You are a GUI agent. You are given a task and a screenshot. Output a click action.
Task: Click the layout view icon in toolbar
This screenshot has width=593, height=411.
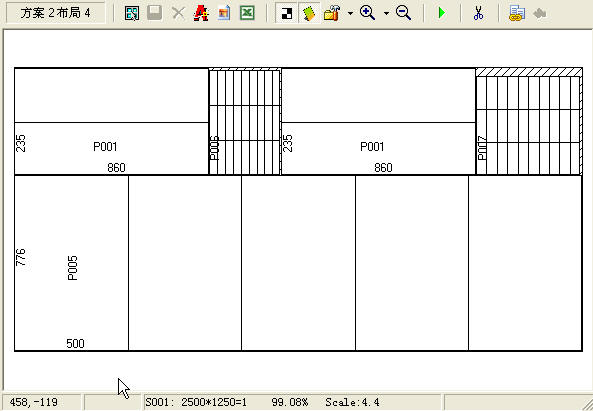[132, 14]
